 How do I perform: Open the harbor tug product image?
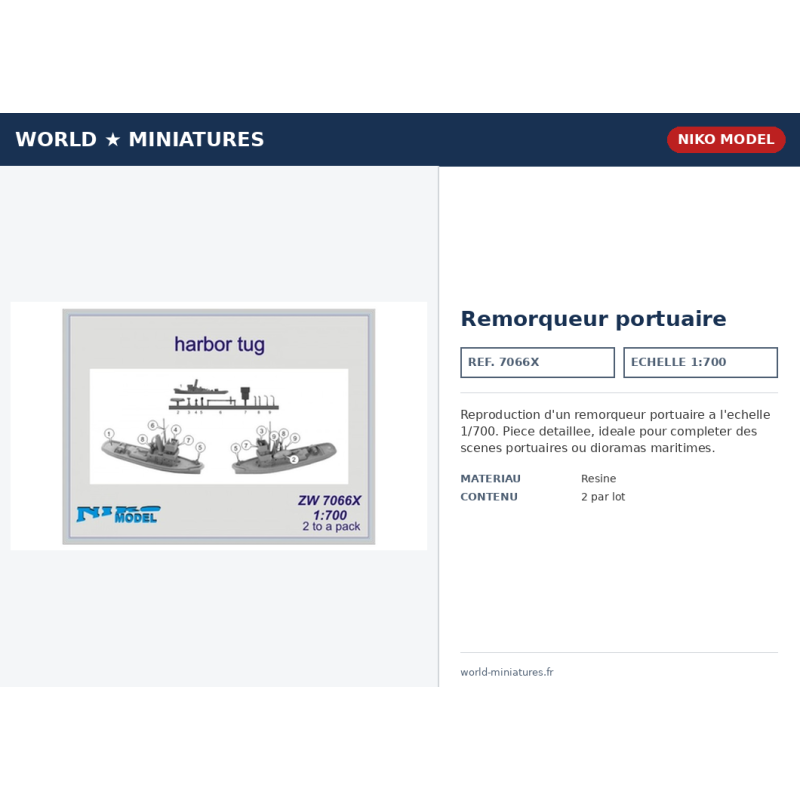pos(218,426)
